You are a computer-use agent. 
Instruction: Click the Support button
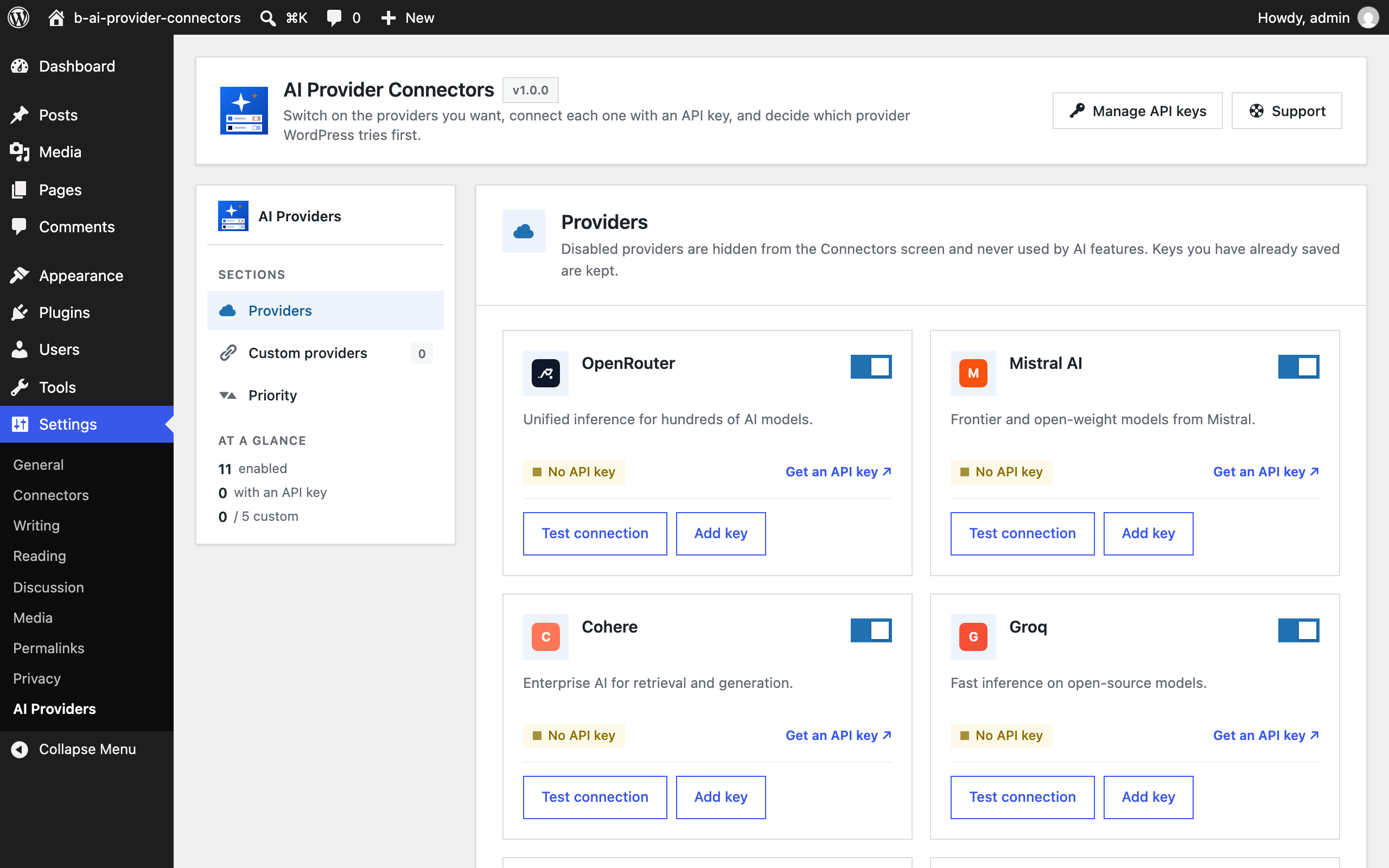(1287, 111)
